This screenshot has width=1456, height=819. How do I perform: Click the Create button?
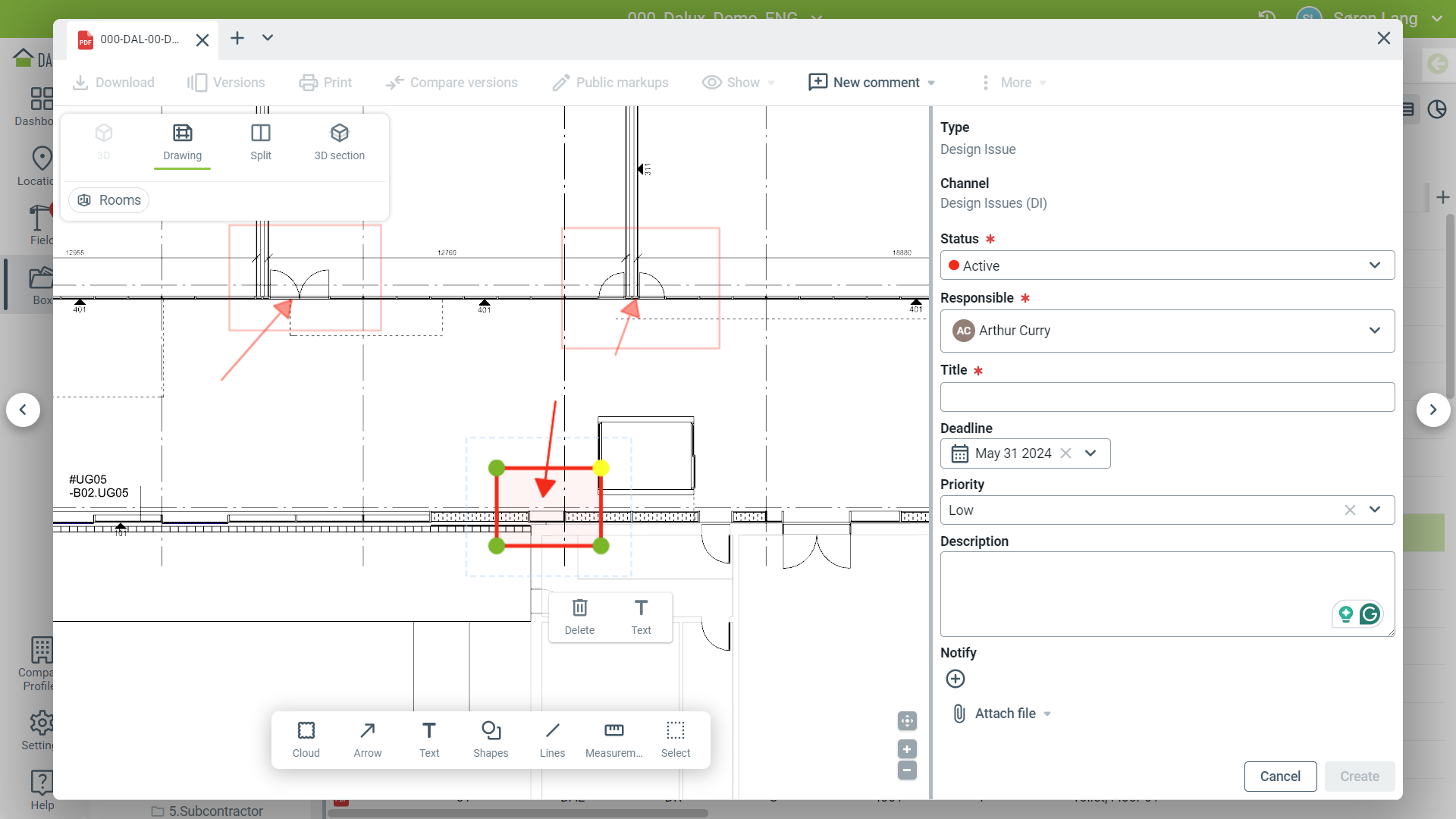coord(1359,777)
